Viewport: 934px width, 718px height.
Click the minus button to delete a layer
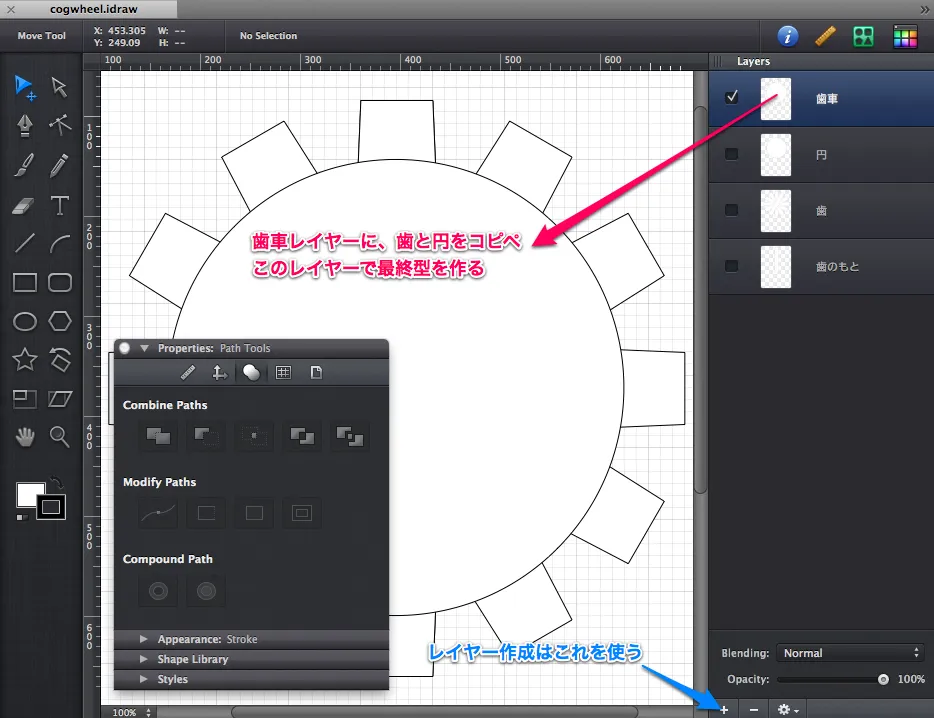pos(753,709)
